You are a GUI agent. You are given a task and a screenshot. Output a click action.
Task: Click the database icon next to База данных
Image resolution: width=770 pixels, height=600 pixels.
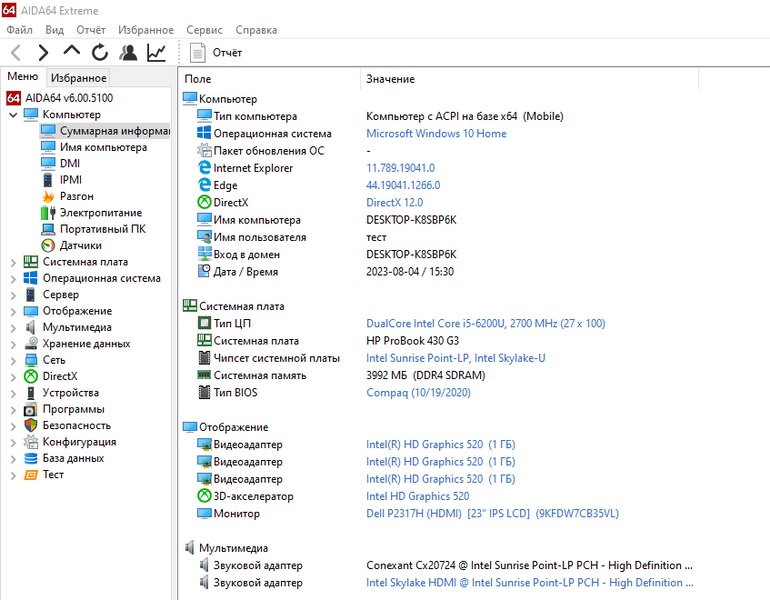(x=31, y=458)
